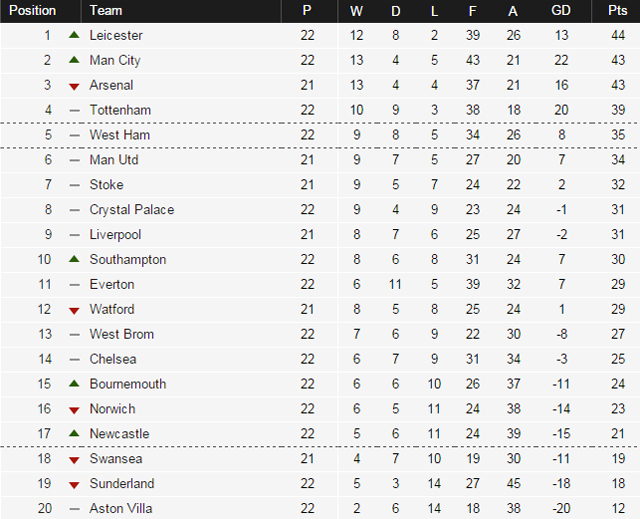Click the red down arrow beside Norwich

[74, 410]
